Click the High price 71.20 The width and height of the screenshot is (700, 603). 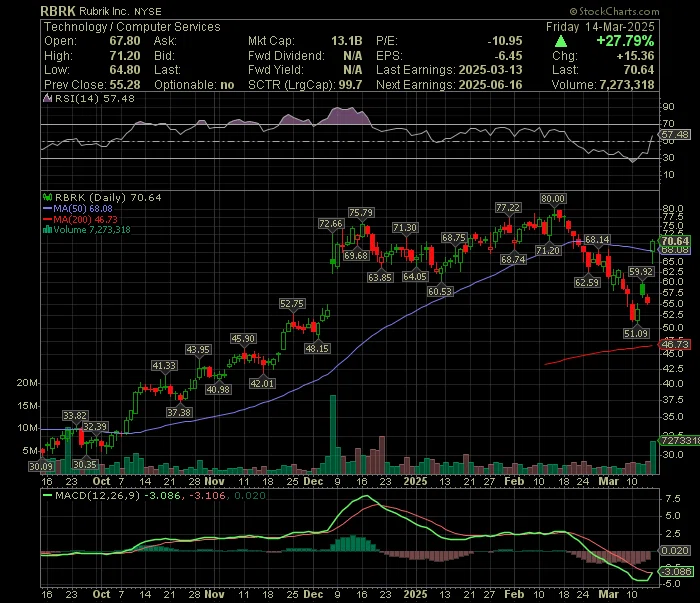[125, 56]
